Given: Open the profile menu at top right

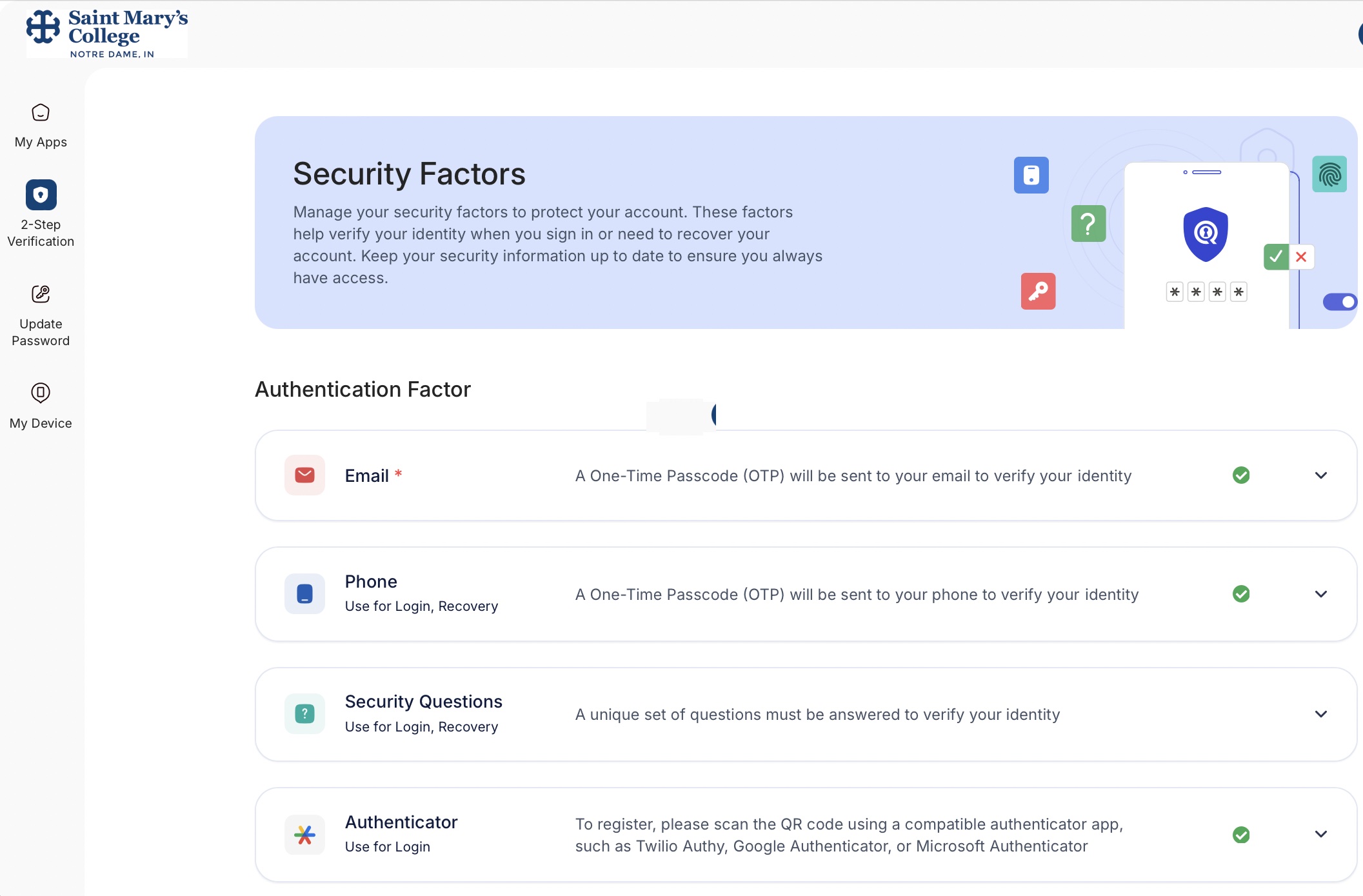Looking at the screenshot, I should 1358,34.
